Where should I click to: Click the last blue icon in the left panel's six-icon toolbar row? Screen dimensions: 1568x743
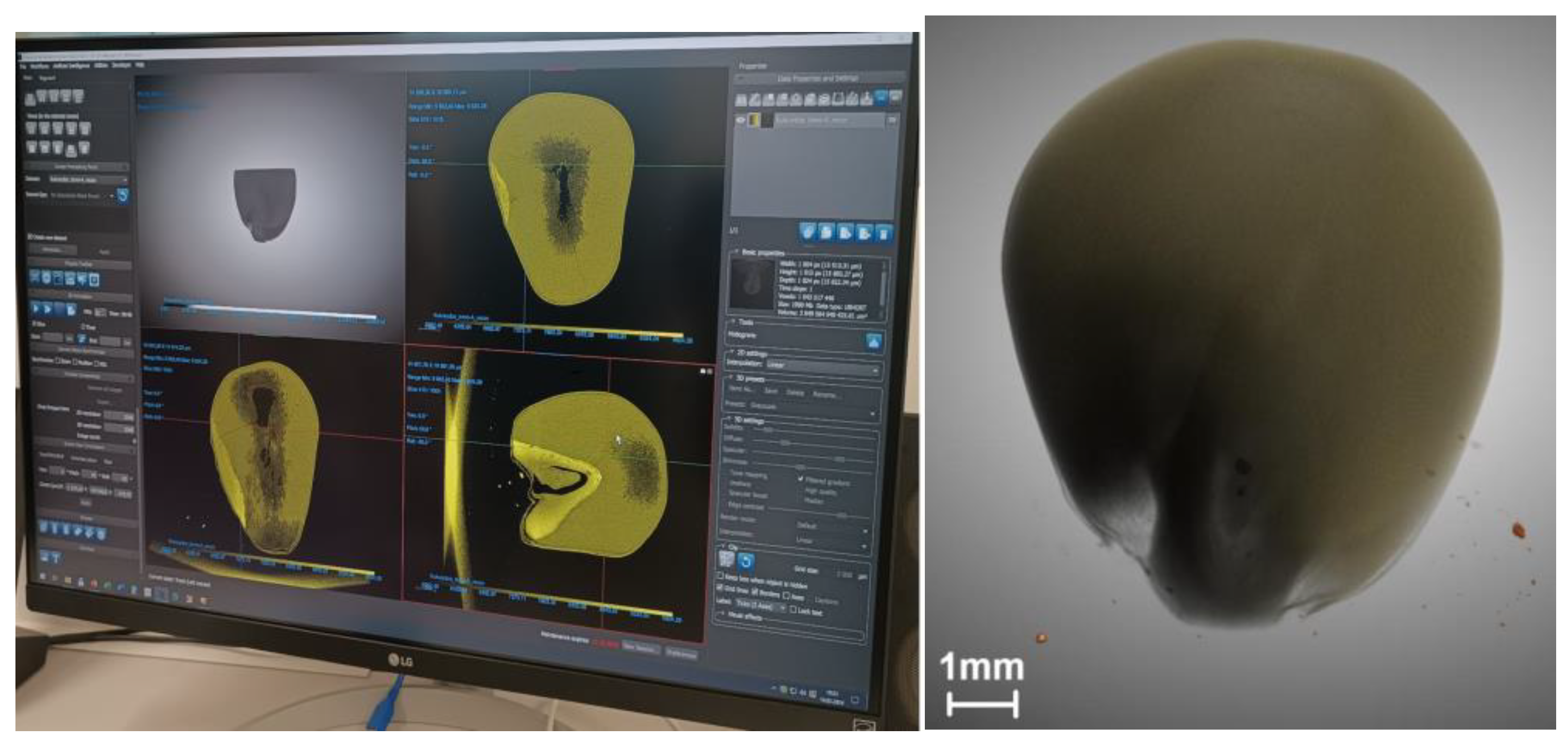point(94,280)
